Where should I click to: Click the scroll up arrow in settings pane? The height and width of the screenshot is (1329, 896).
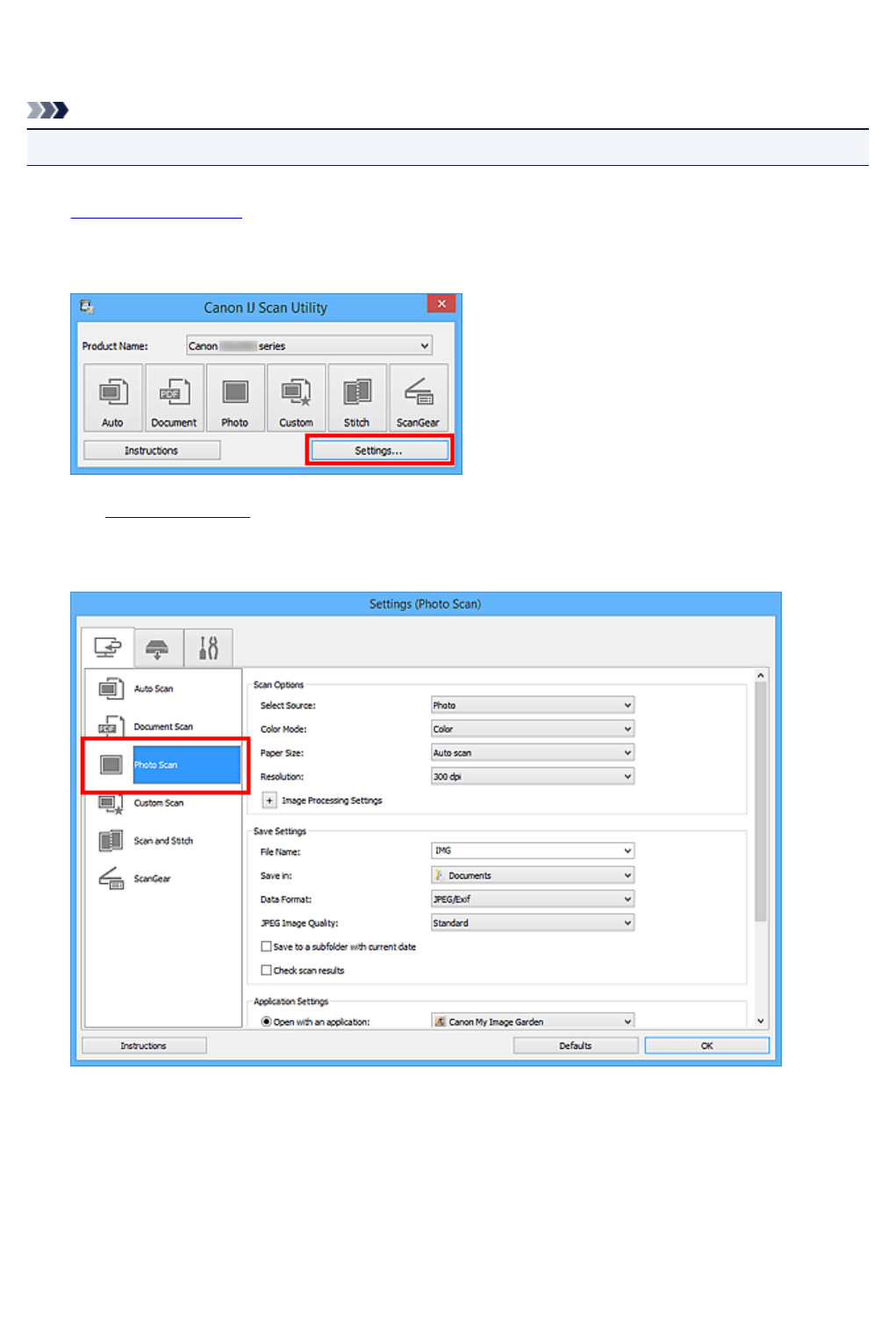[761, 676]
